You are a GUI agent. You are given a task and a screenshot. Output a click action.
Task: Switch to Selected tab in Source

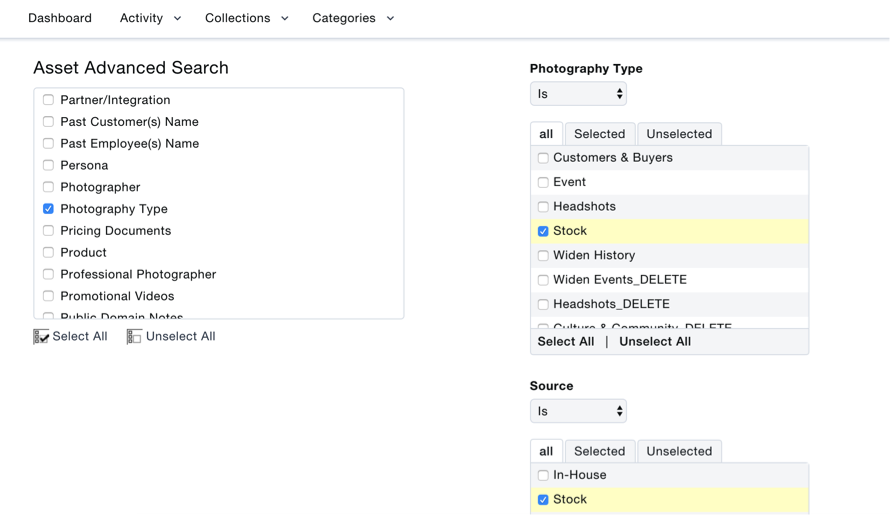point(599,451)
